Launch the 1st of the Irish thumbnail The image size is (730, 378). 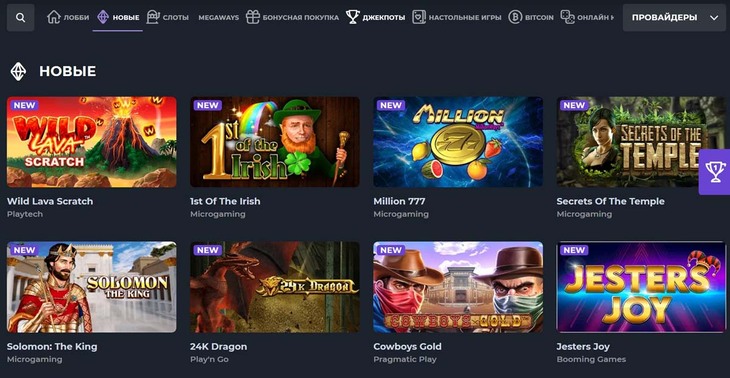point(275,142)
